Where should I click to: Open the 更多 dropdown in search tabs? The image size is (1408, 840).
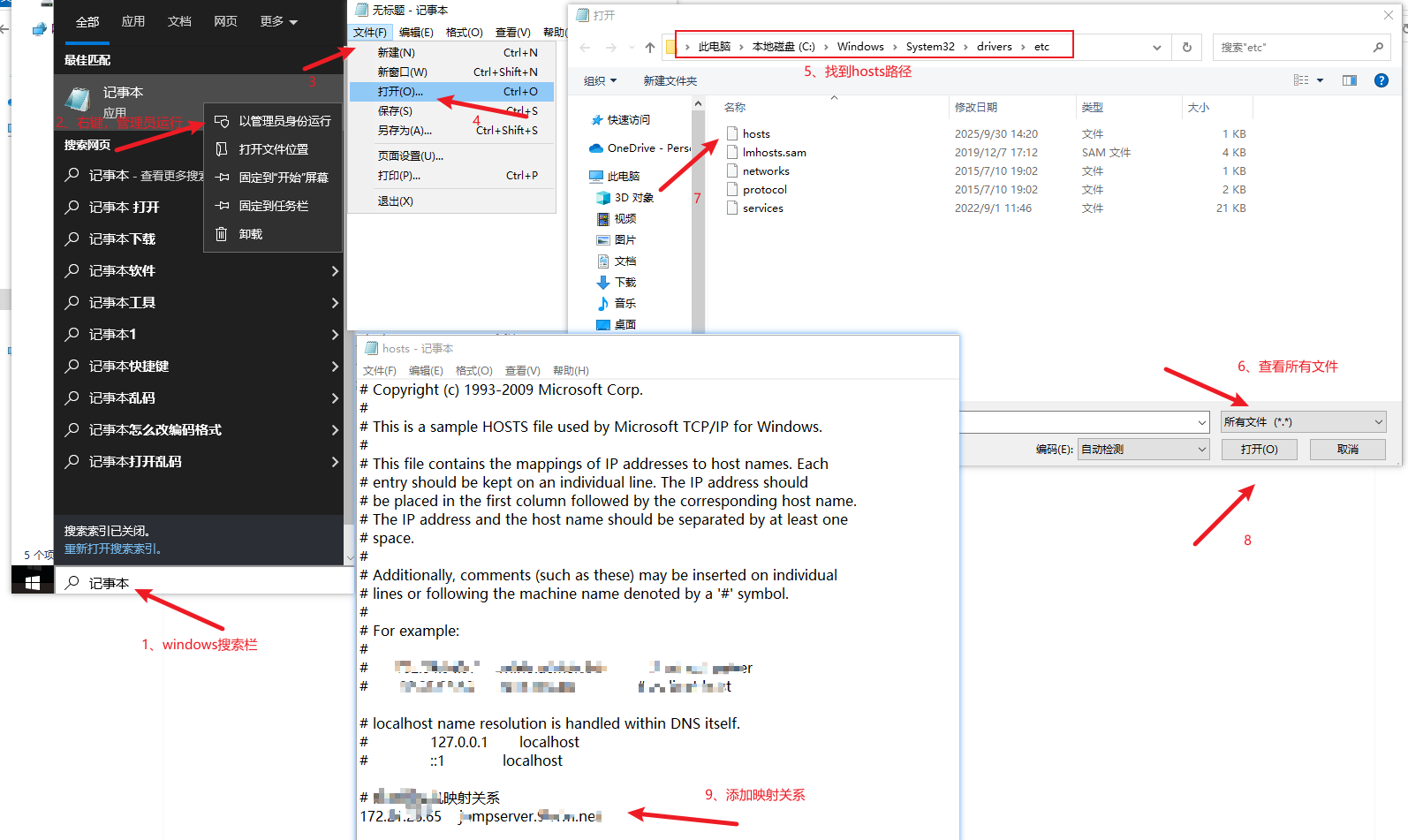[278, 21]
